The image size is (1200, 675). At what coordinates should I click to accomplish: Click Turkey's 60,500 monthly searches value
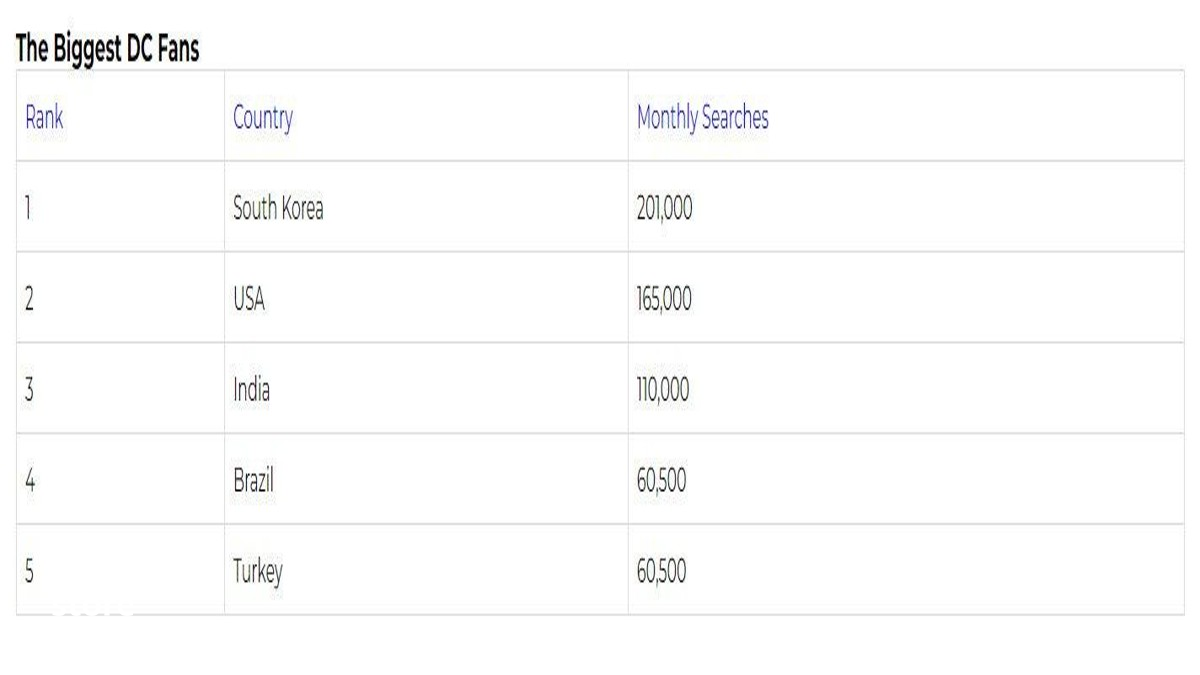coord(661,572)
